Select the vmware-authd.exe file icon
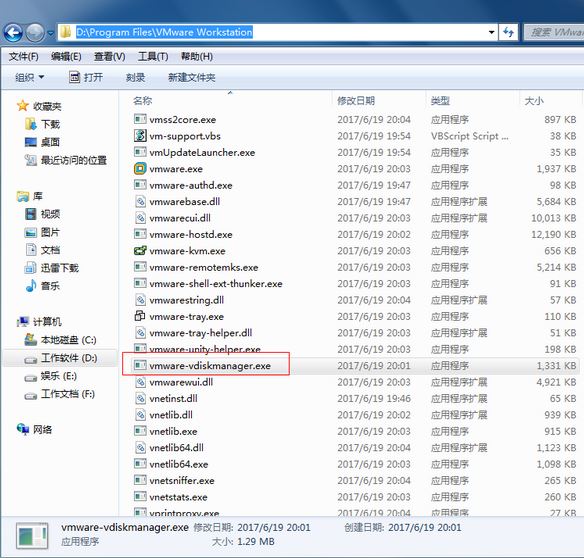584x558 pixels. (140, 185)
